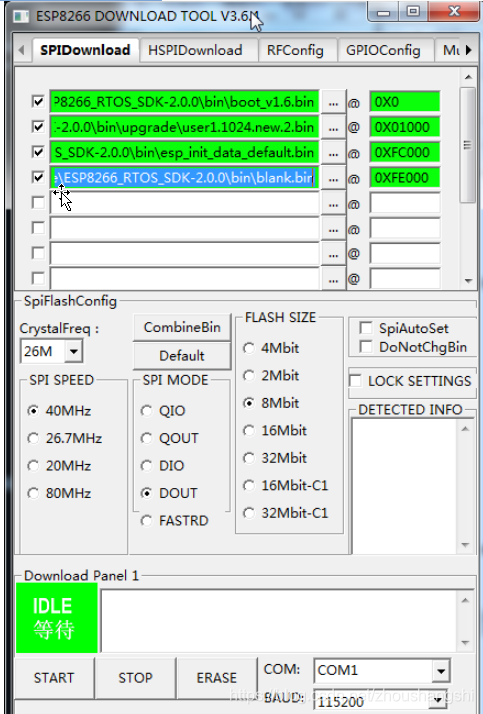Image resolution: width=483 pixels, height=714 pixels.
Task: Uncheck the boot_v1.6.bin file checkbox
Action: 38,101
